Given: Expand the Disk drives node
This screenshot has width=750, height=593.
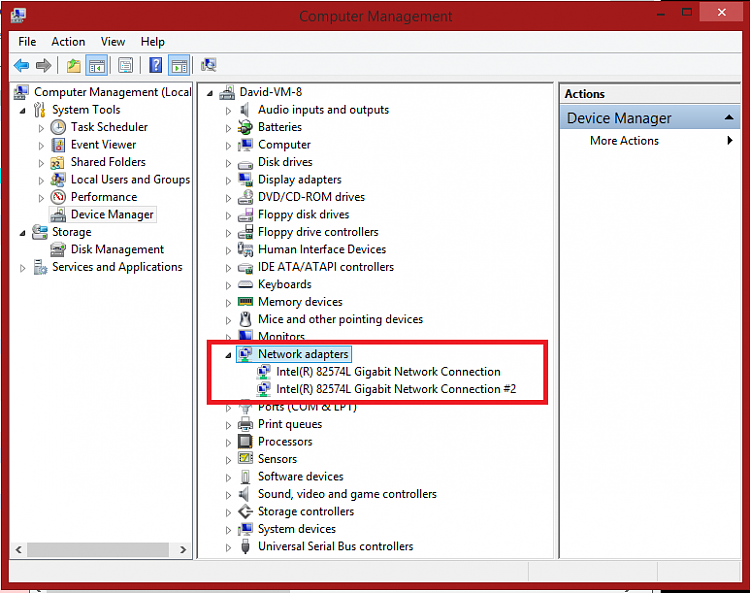Looking at the screenshot, I should (x=228, y=163).
